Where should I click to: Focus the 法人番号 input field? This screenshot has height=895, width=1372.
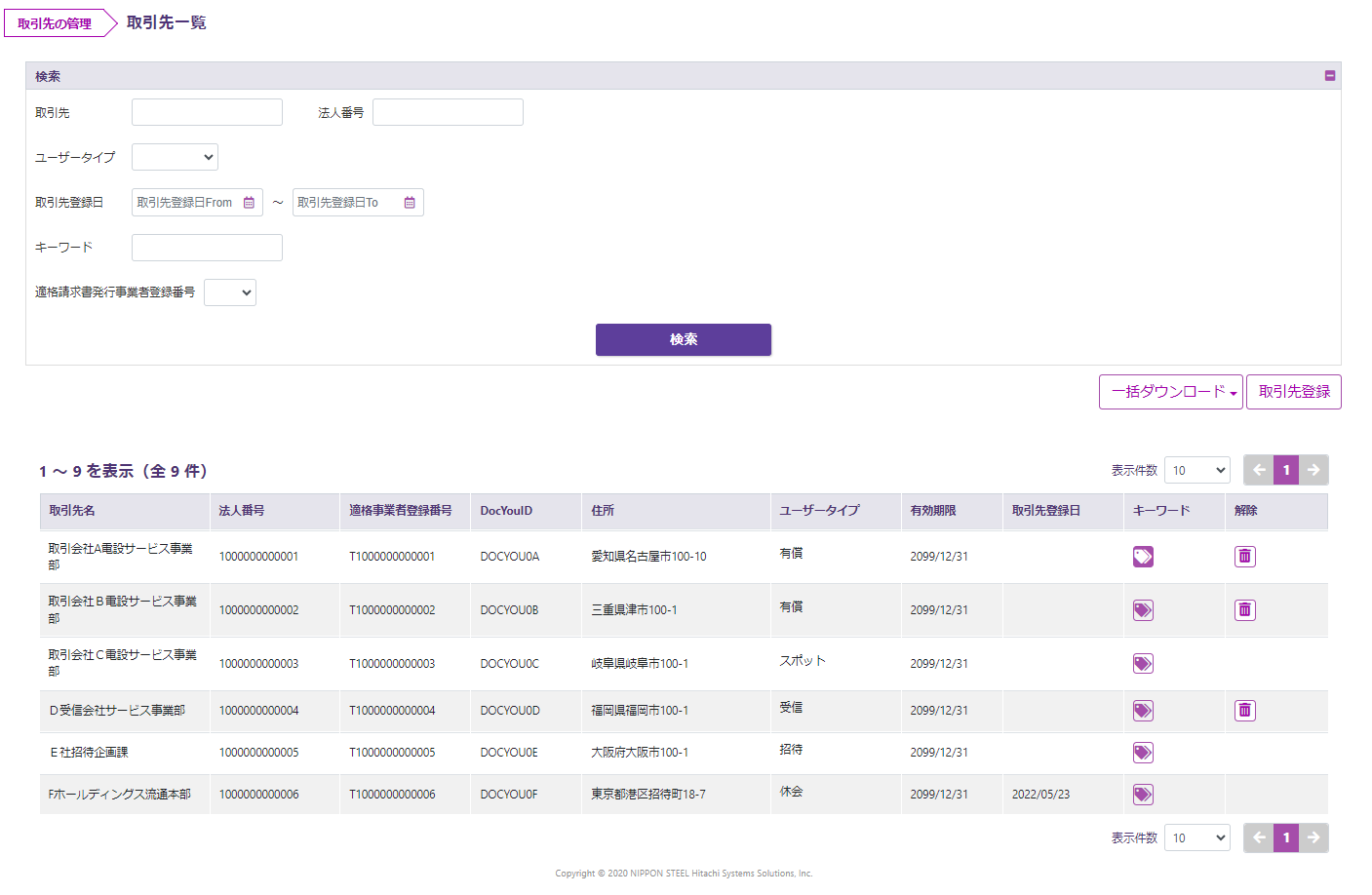click(x=448, y=112)
